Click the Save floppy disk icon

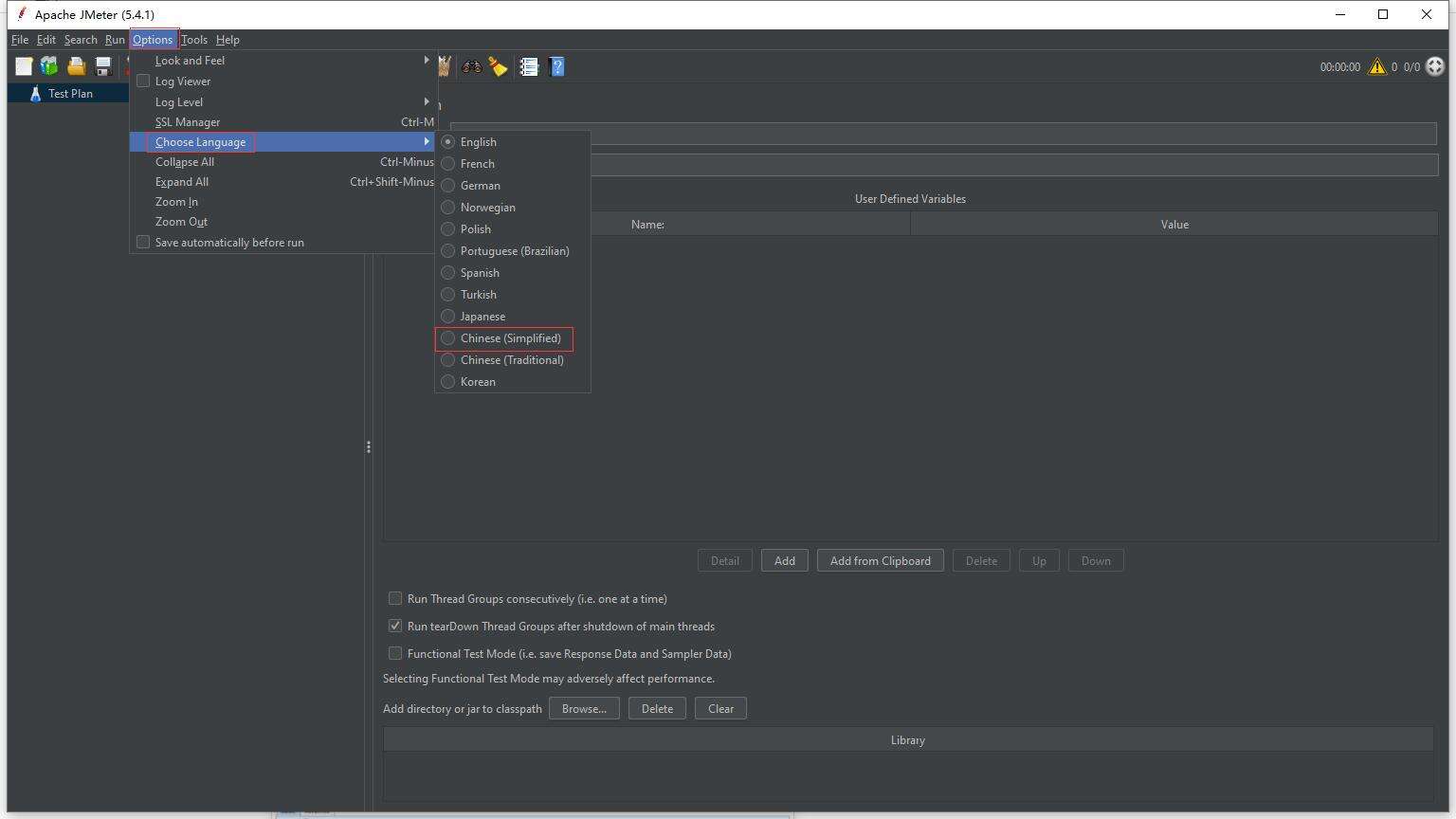[x=102, y=66]
